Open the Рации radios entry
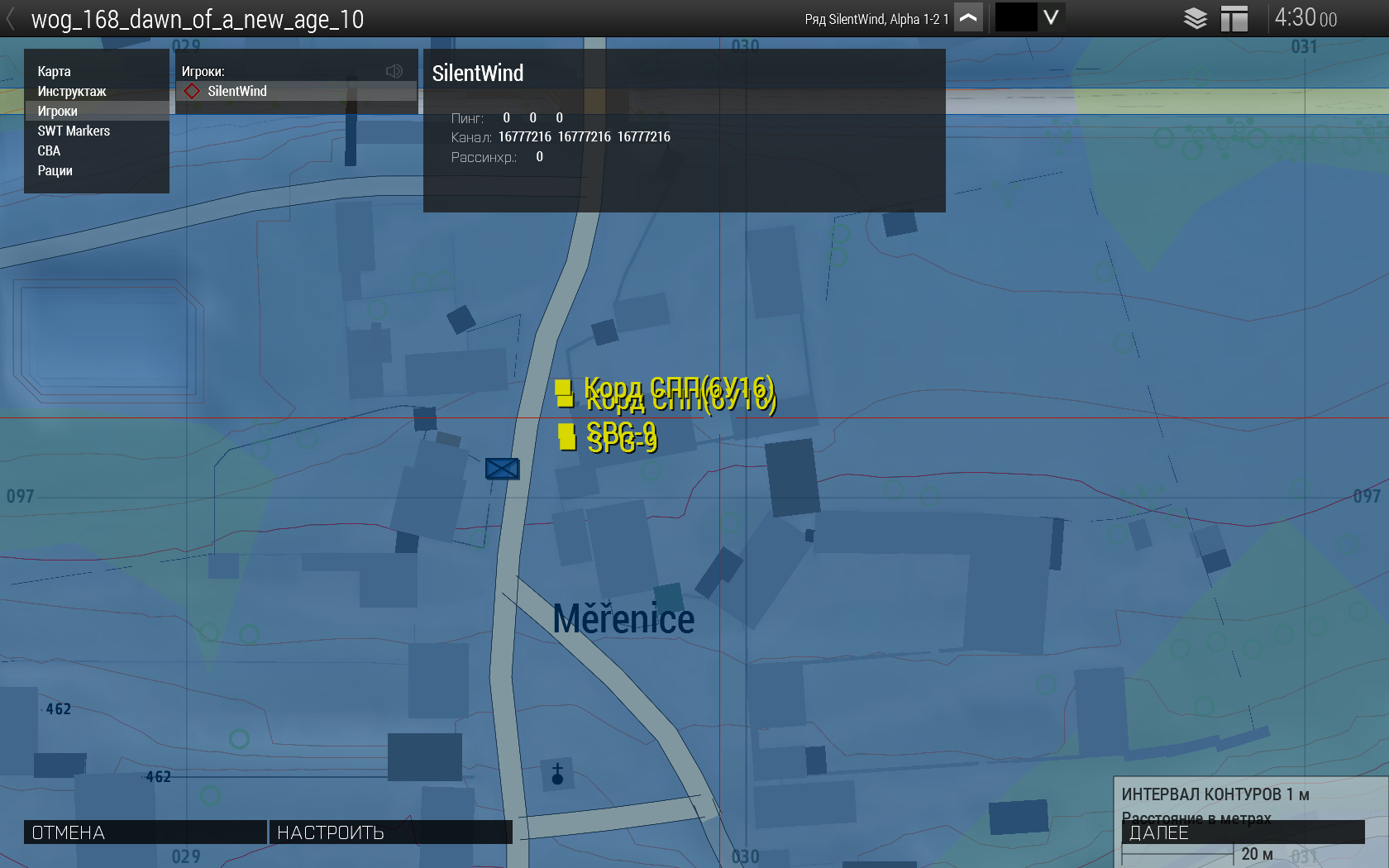 tap(55, 170)
